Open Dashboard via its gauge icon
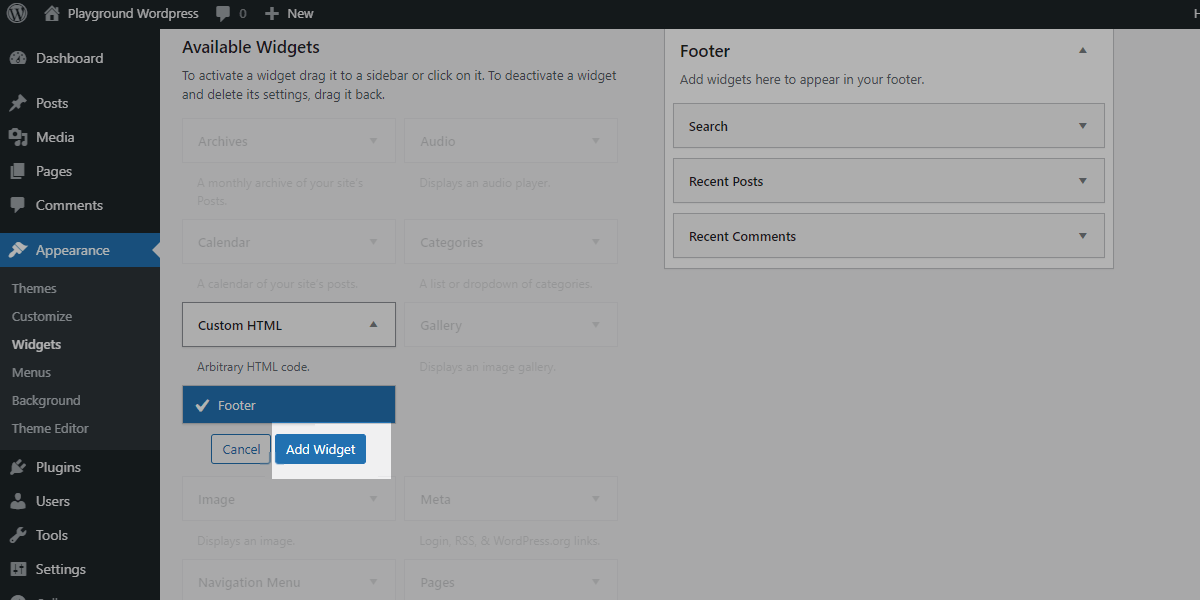 [x=18, y=58]
